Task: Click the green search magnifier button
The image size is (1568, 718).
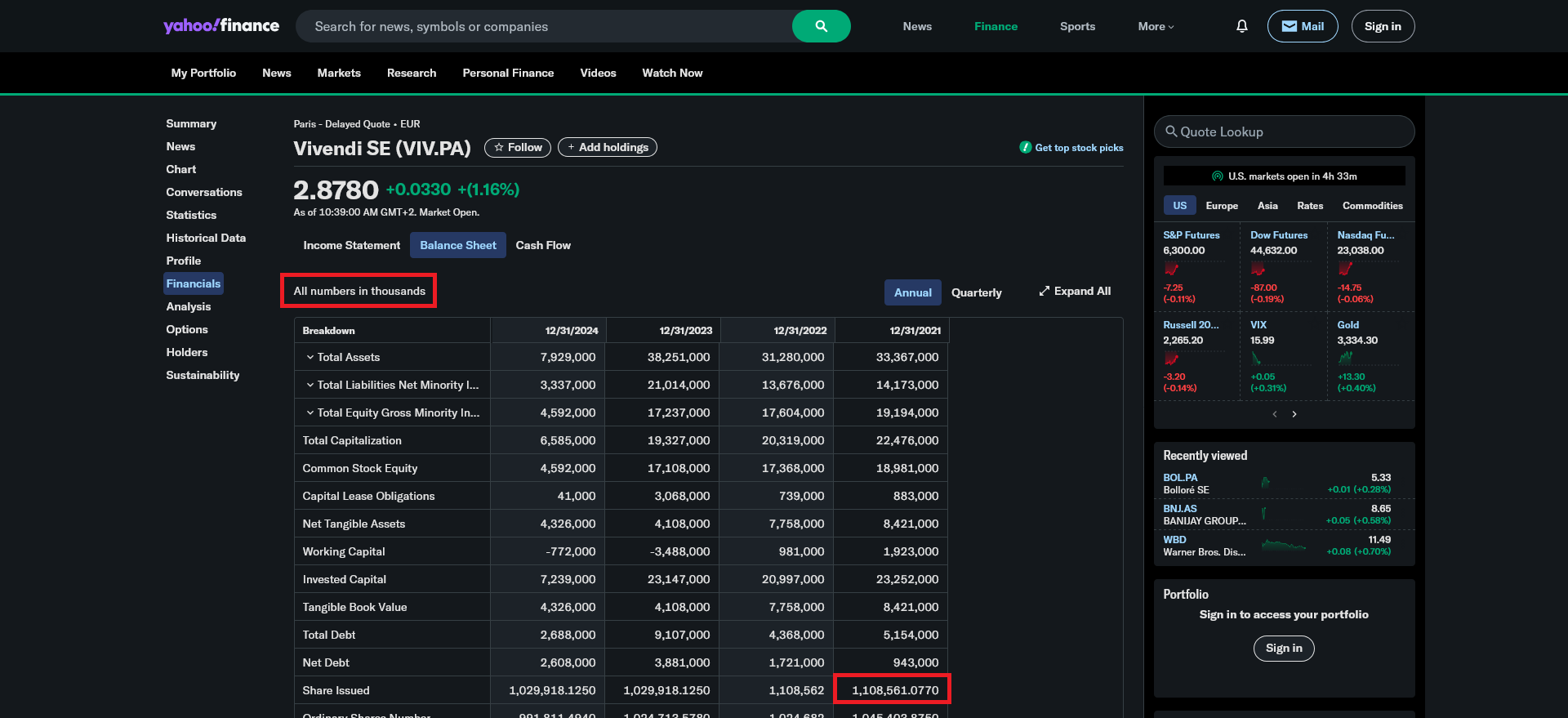Action: click(821, 26)
